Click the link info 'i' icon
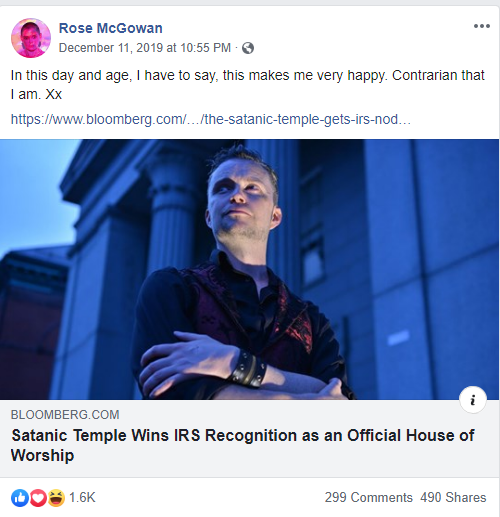The width and height of the screenshot is (500, 517). 473,400
